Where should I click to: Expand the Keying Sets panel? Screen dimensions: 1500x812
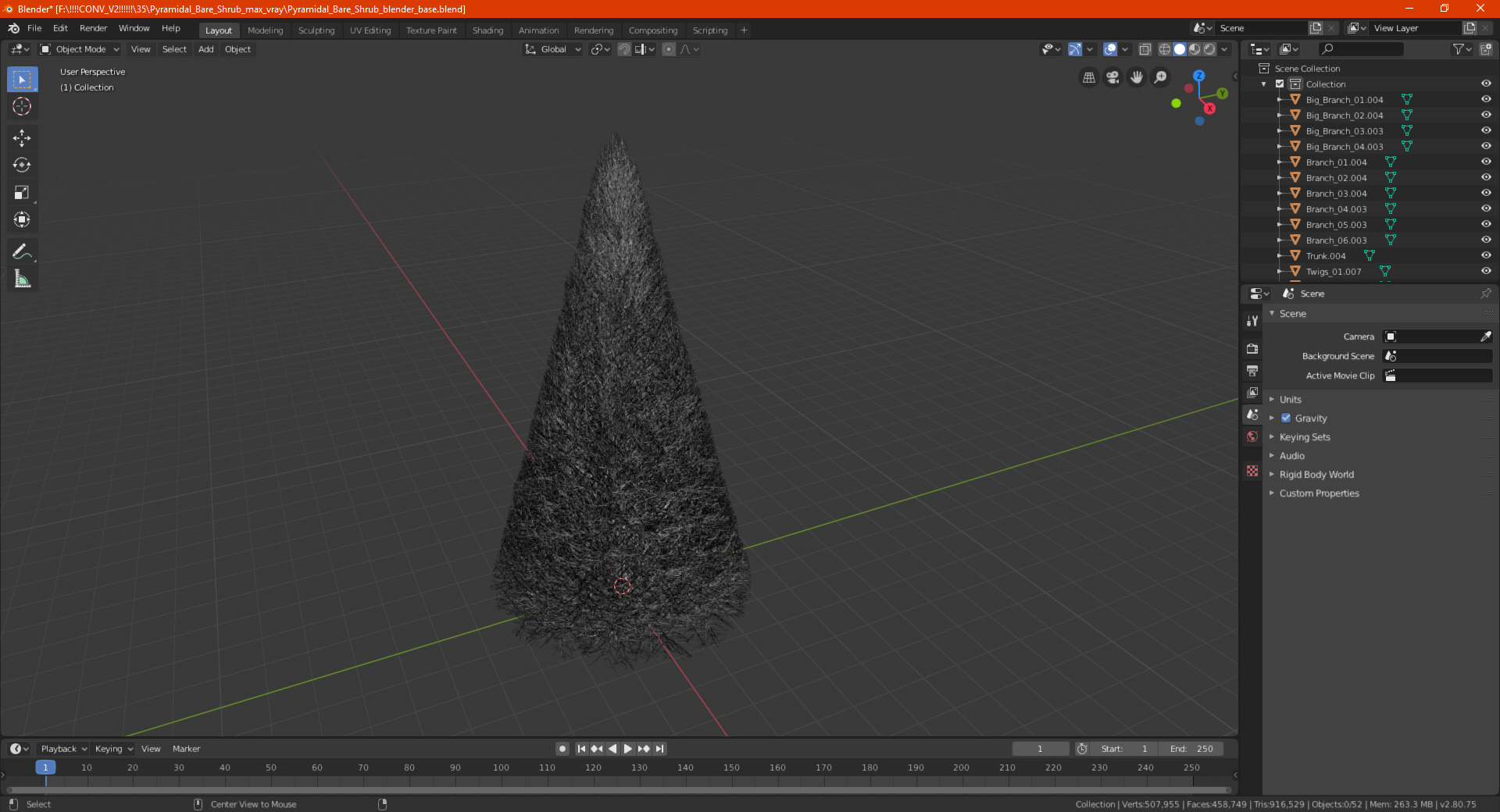[1304, 436]
